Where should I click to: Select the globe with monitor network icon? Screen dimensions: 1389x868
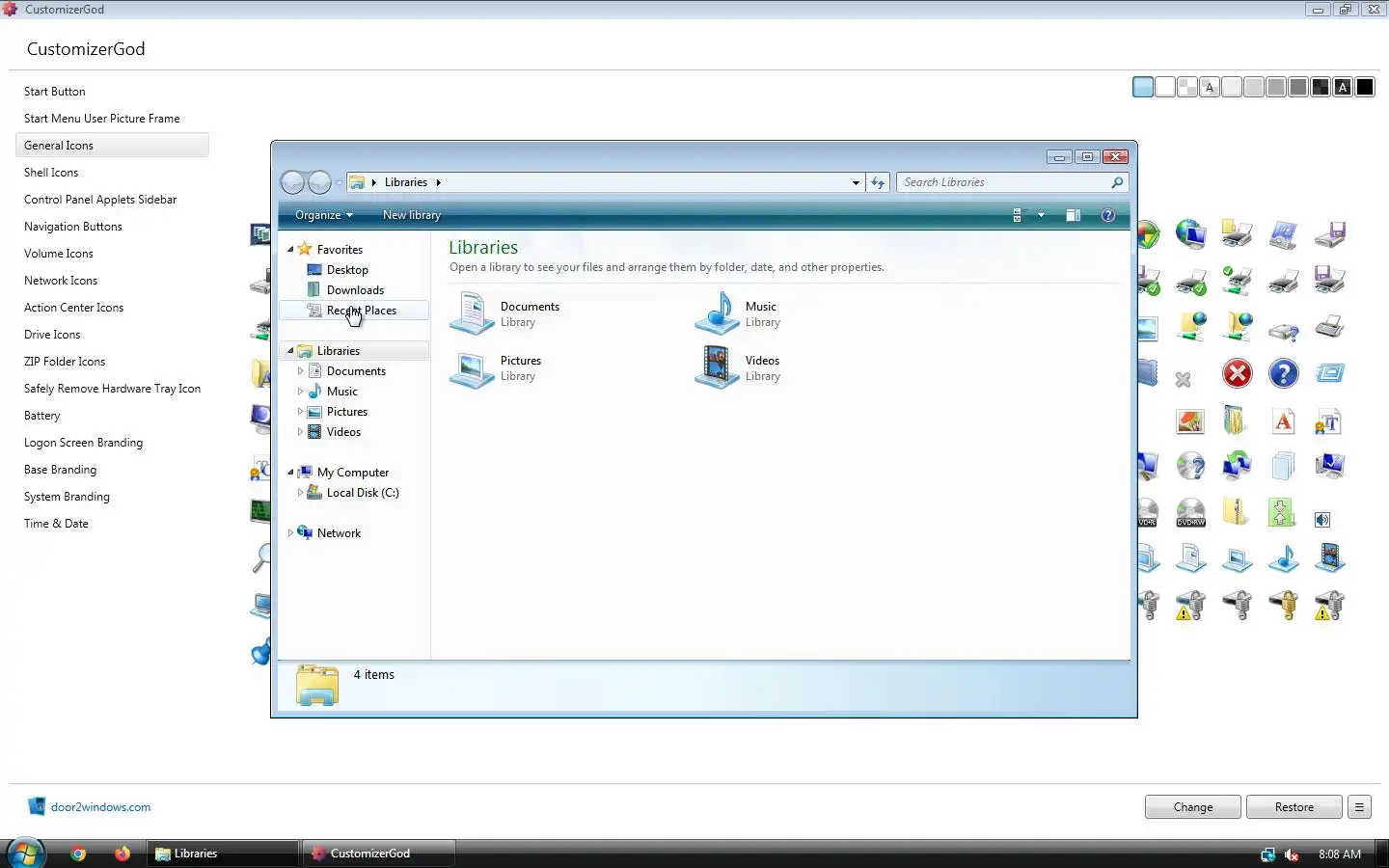(x=1191, y=234)
